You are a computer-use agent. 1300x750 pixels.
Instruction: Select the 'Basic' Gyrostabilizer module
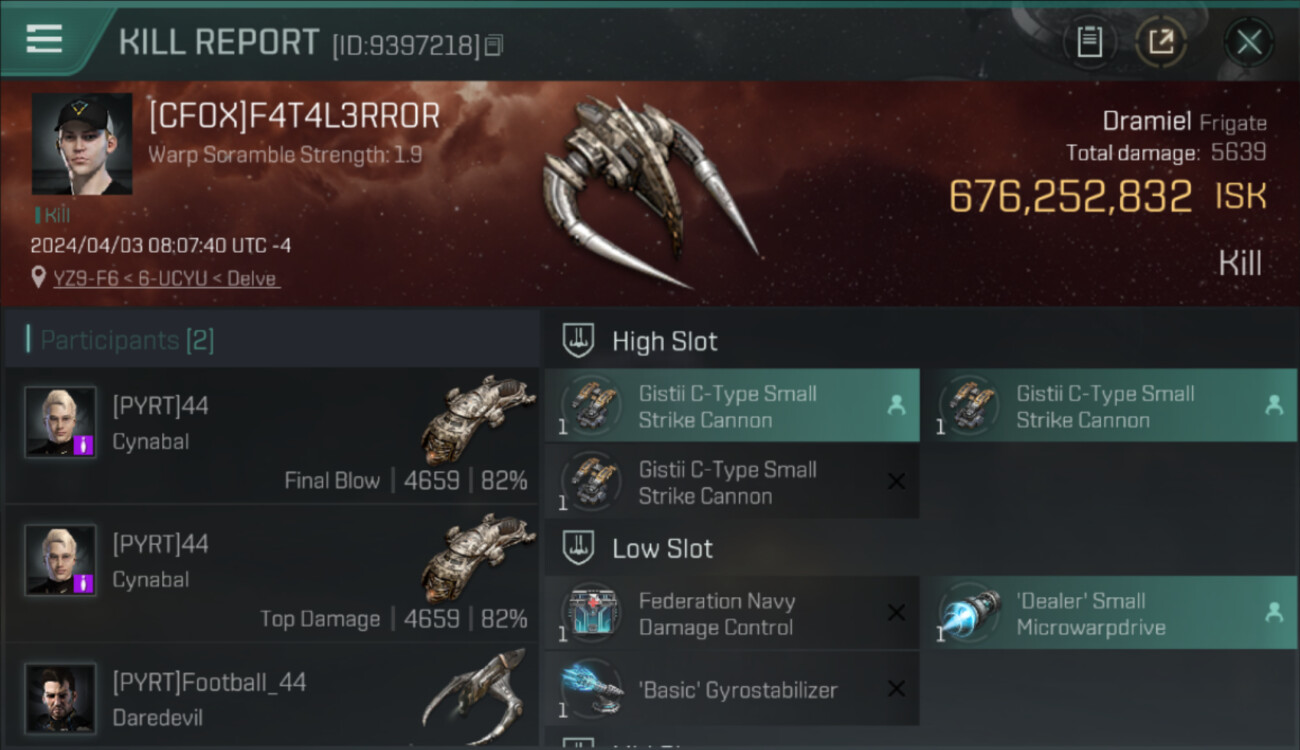point(731,689)
